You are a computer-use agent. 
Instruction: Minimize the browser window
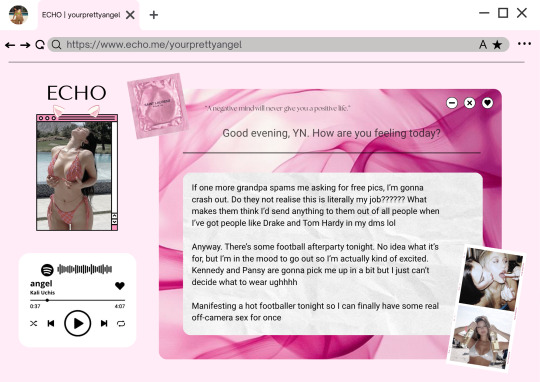click(484, 13)
